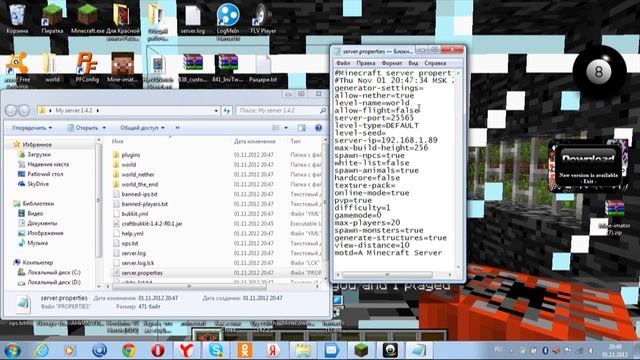Click Explorer file list horizontal scrollbar
640x360 pixels.
point(189,286)
